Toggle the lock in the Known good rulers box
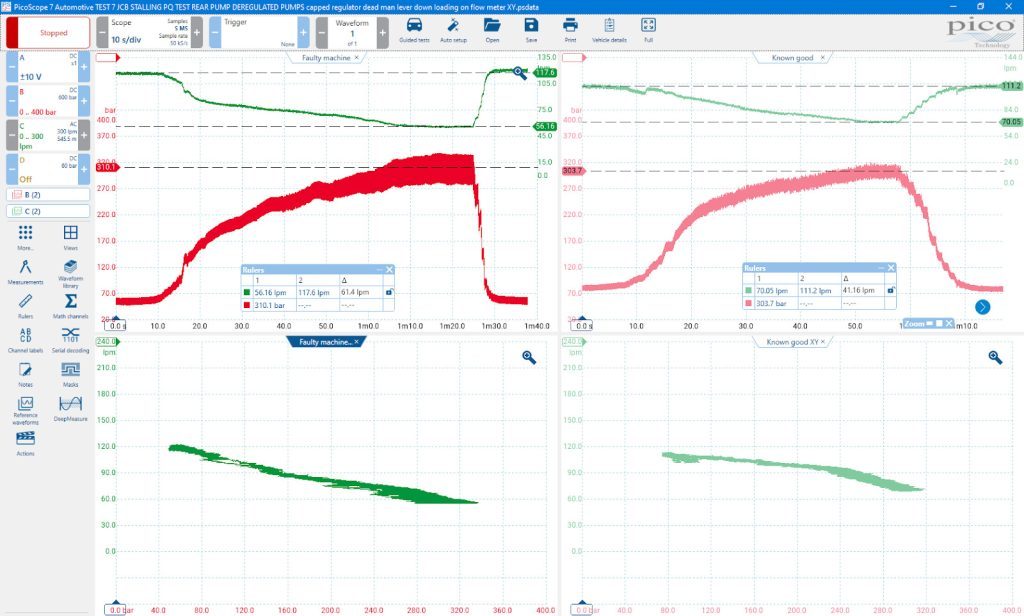1024x616 pixels. point(890,290)
